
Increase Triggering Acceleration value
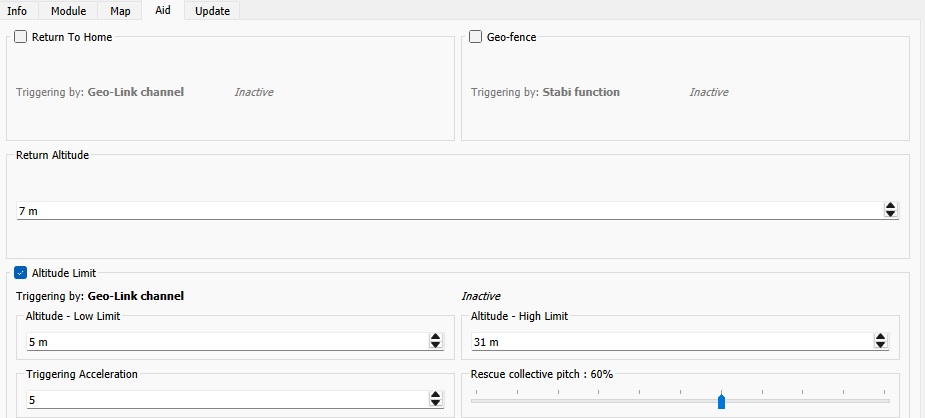(x=435, y=395)
